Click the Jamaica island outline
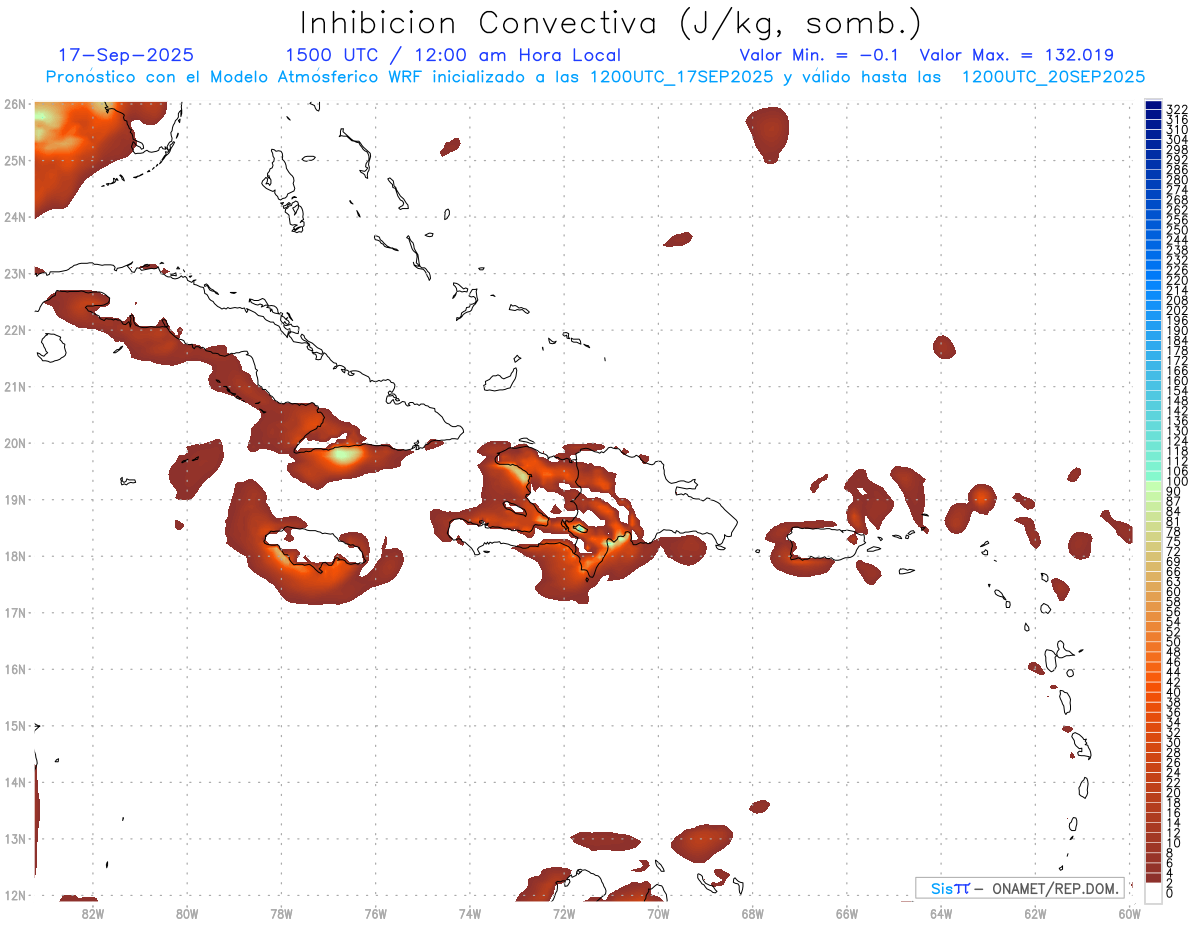Screen dimensions: 1200x927 (x=314, y=549)
